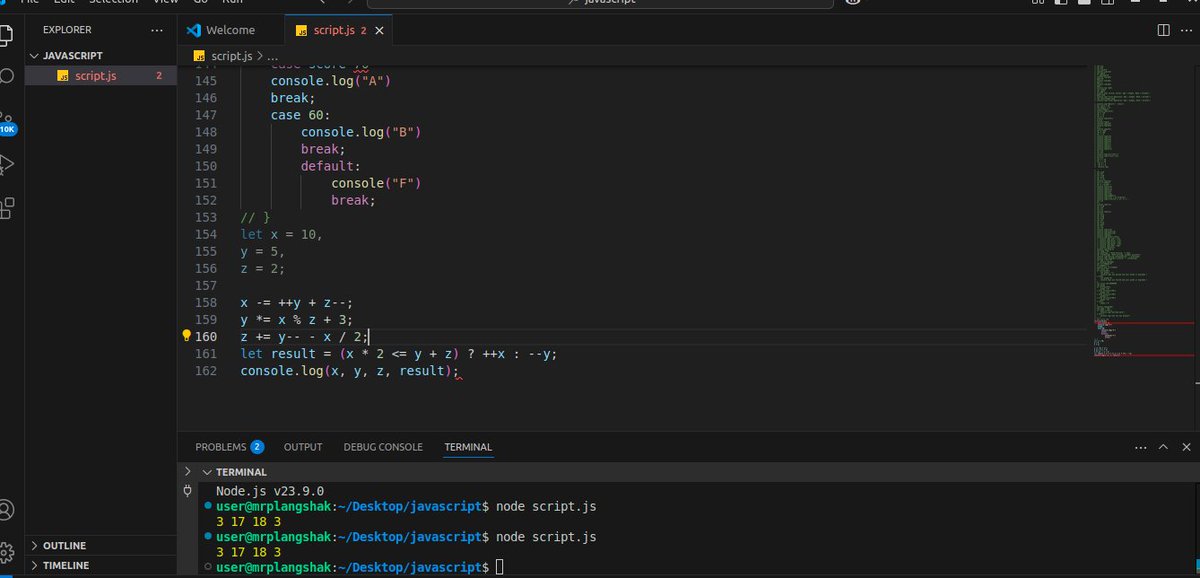Open the Search view in activity bar
Screen dimensions: 1200x578
7,76
